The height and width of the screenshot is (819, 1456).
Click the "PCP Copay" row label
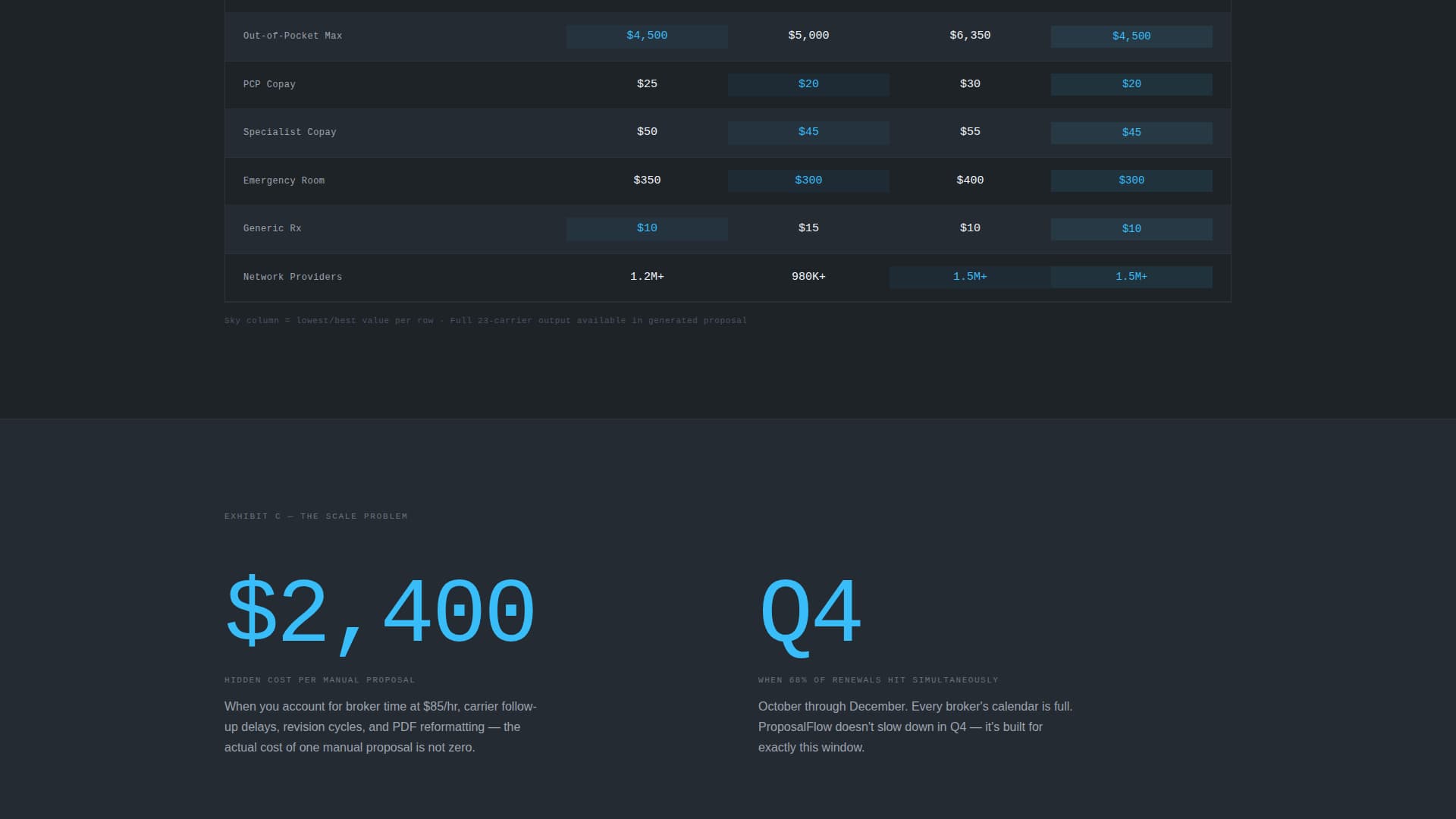269,84
